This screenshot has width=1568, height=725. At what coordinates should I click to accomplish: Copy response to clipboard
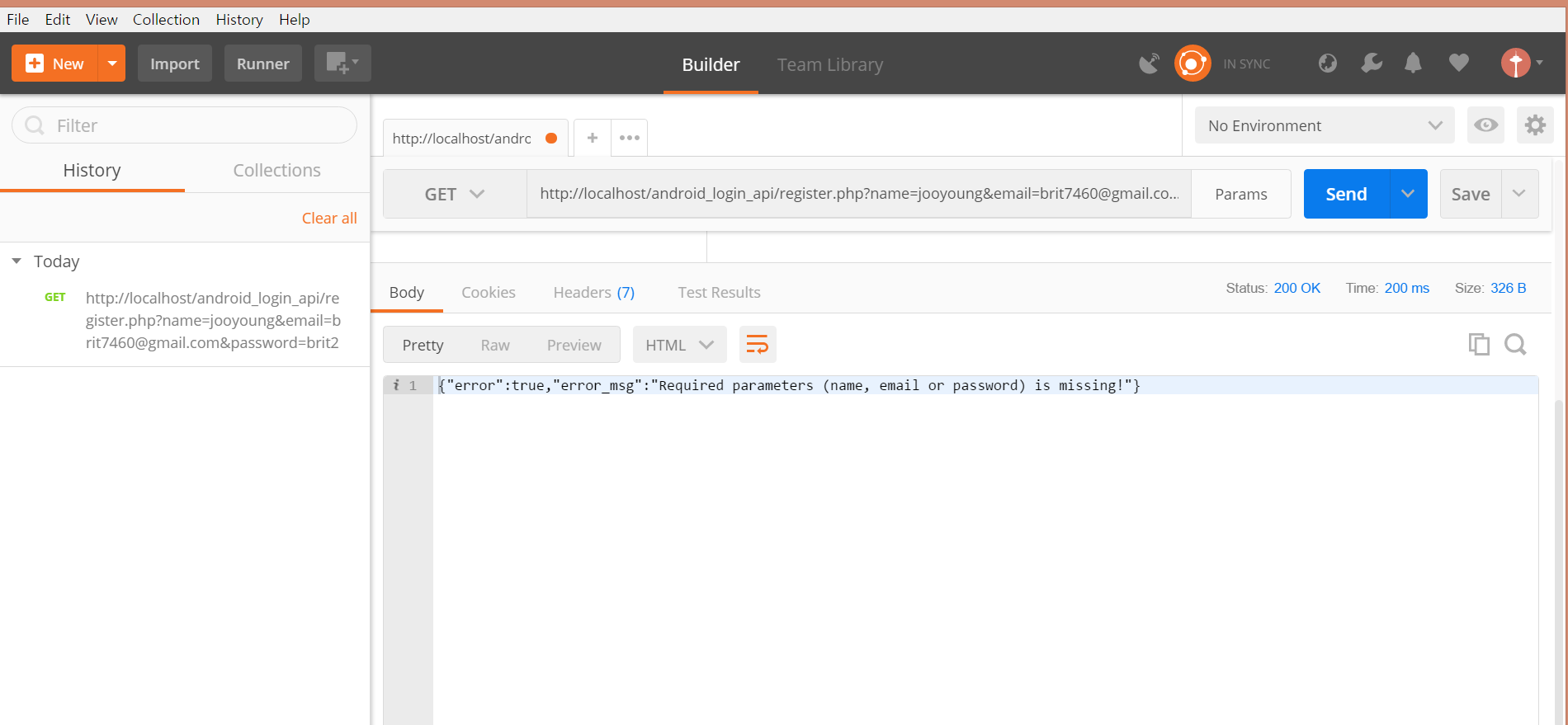pyautogui.click(x=1479, y=344)
